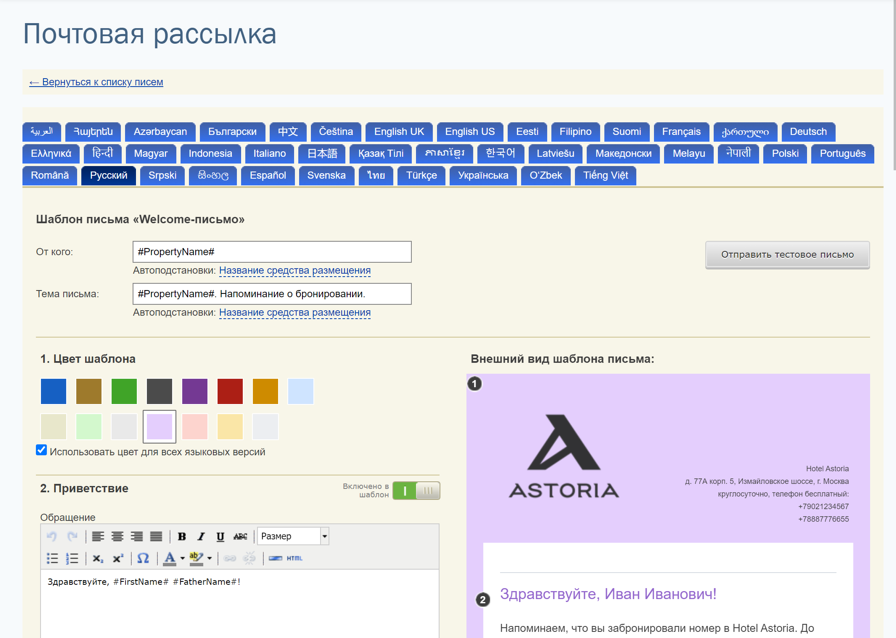This screenshot has width=896, height=638.
Task: Focus the Тема письма input field
Action: (x=272, y=294)
